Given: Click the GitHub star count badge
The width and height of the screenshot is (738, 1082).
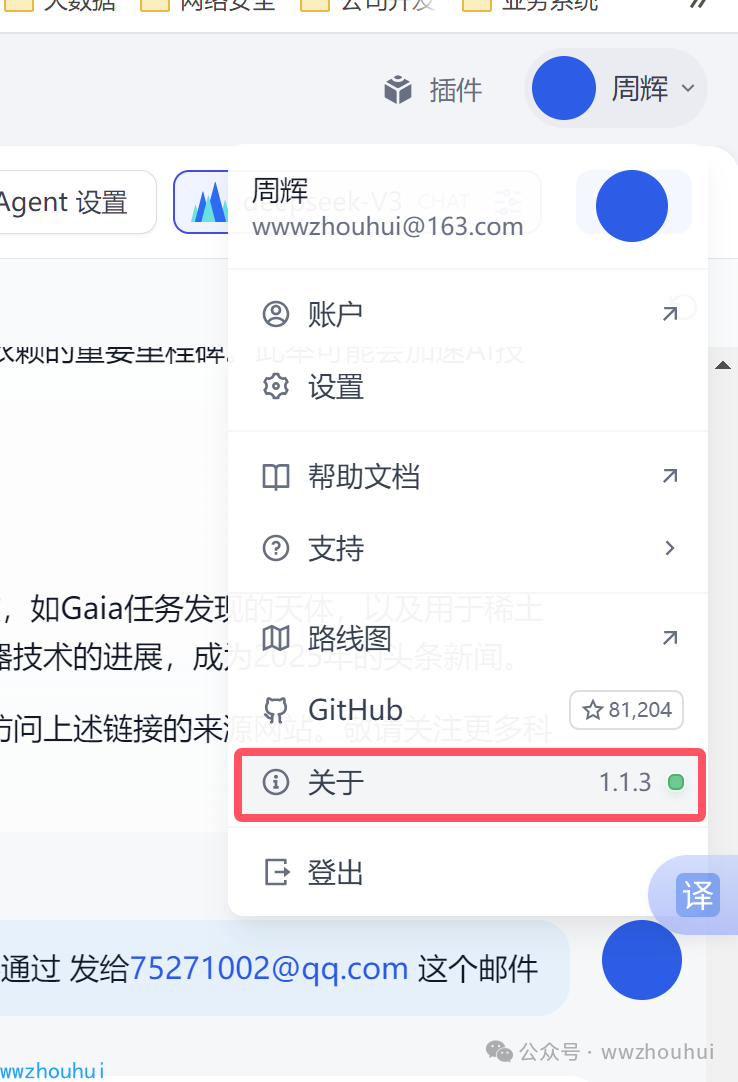Looking at the screenshot, I should [626, 710].
